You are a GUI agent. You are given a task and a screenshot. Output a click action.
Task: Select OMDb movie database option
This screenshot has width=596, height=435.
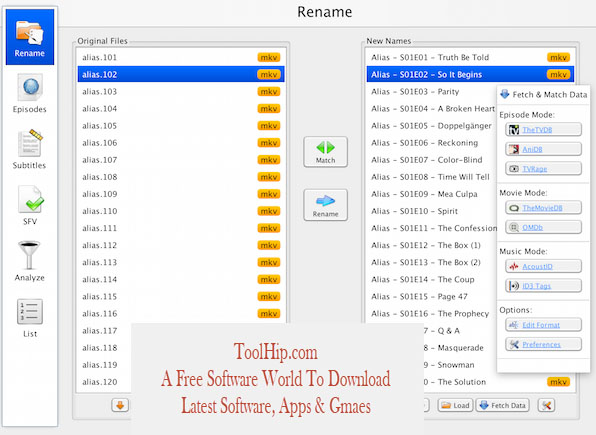[543, 227]
